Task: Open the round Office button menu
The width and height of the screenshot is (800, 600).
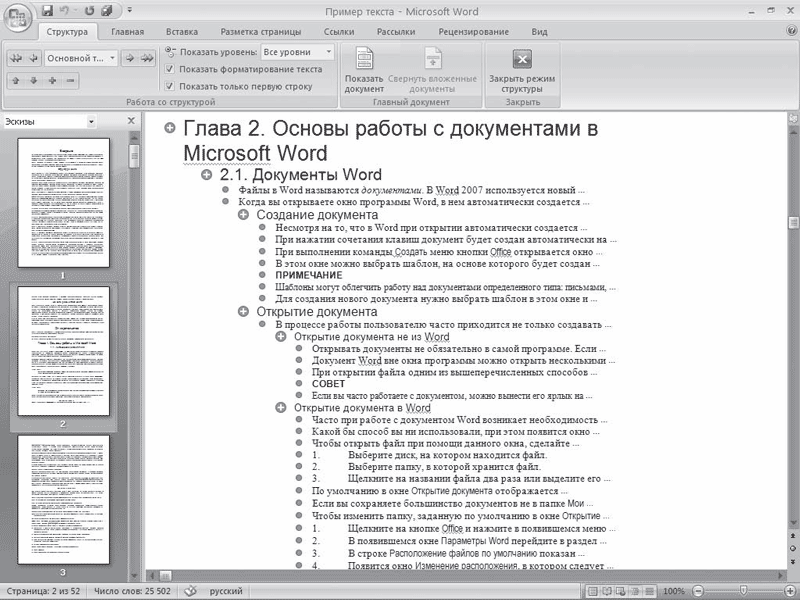Action: click(x=17, y=19)
